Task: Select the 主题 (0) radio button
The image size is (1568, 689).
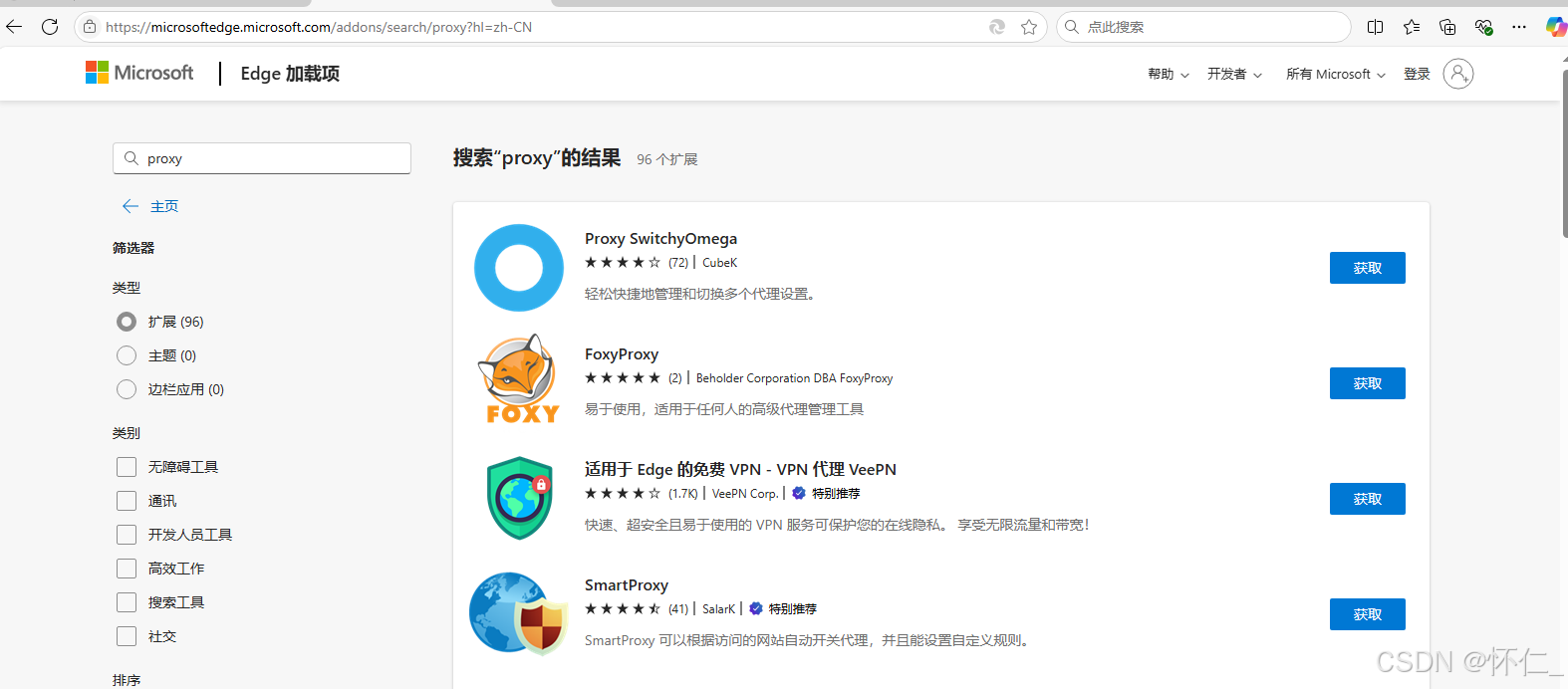Action: click(x=127, y=355)
